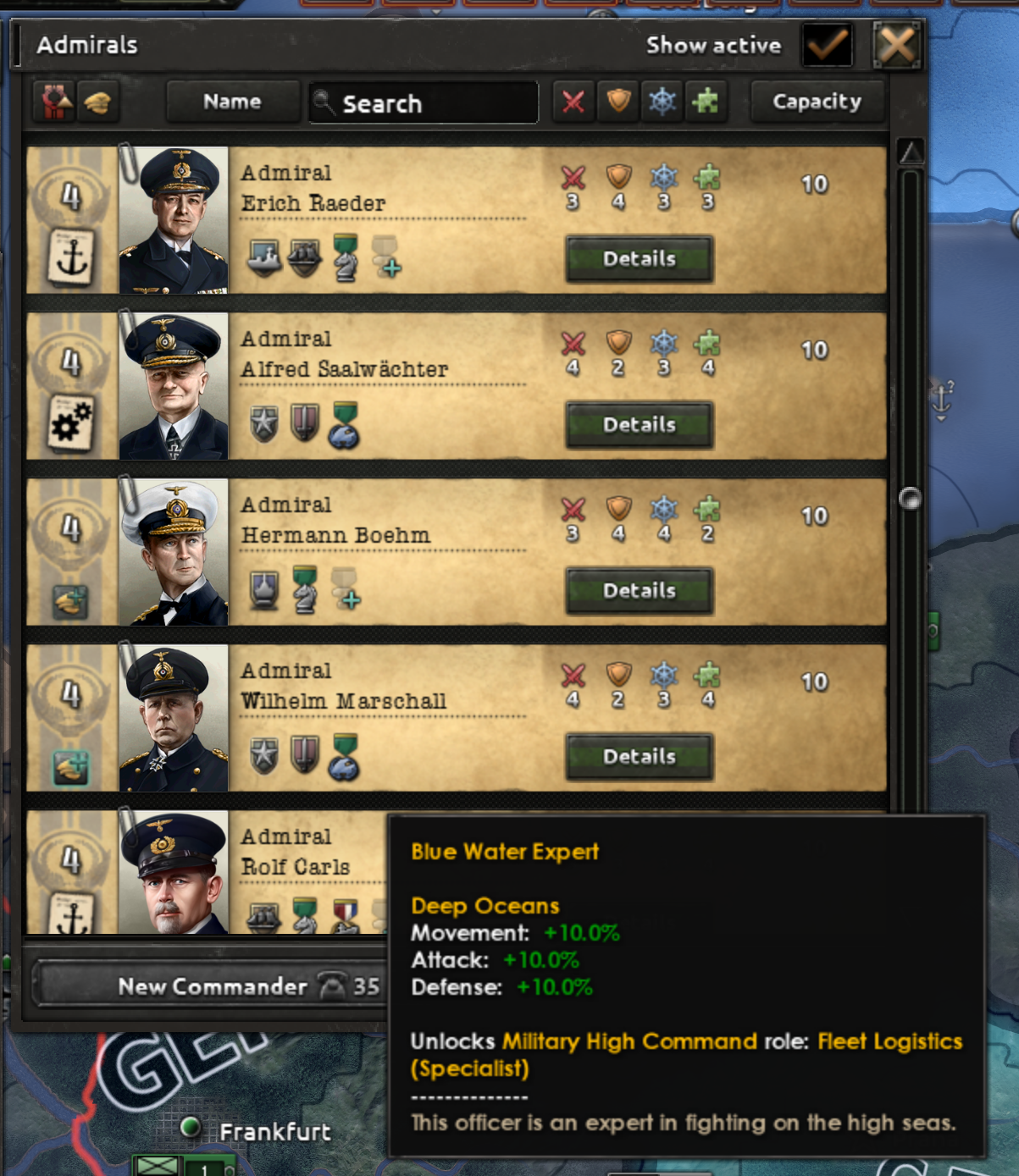Sort list by Name column
1019x1176 pixels.
(x=232, y=102)
